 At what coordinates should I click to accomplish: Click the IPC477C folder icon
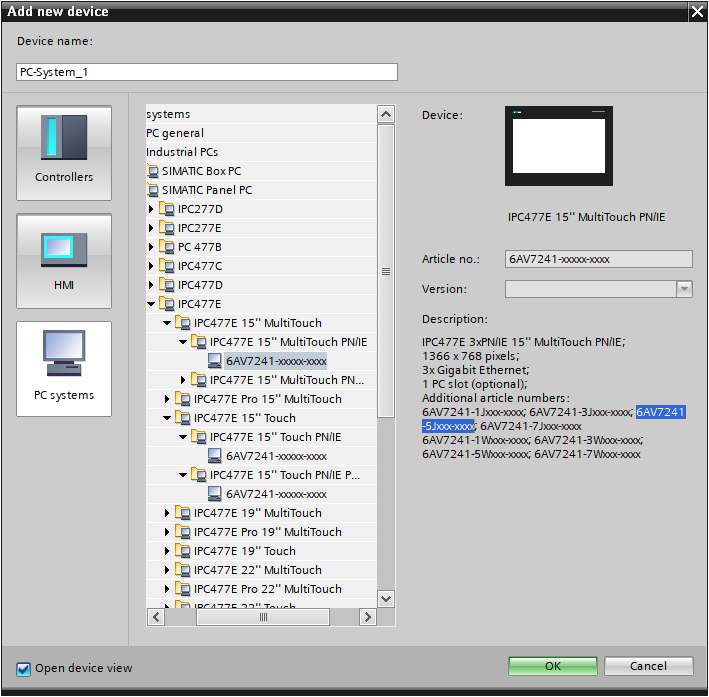[x=166, y=266]
